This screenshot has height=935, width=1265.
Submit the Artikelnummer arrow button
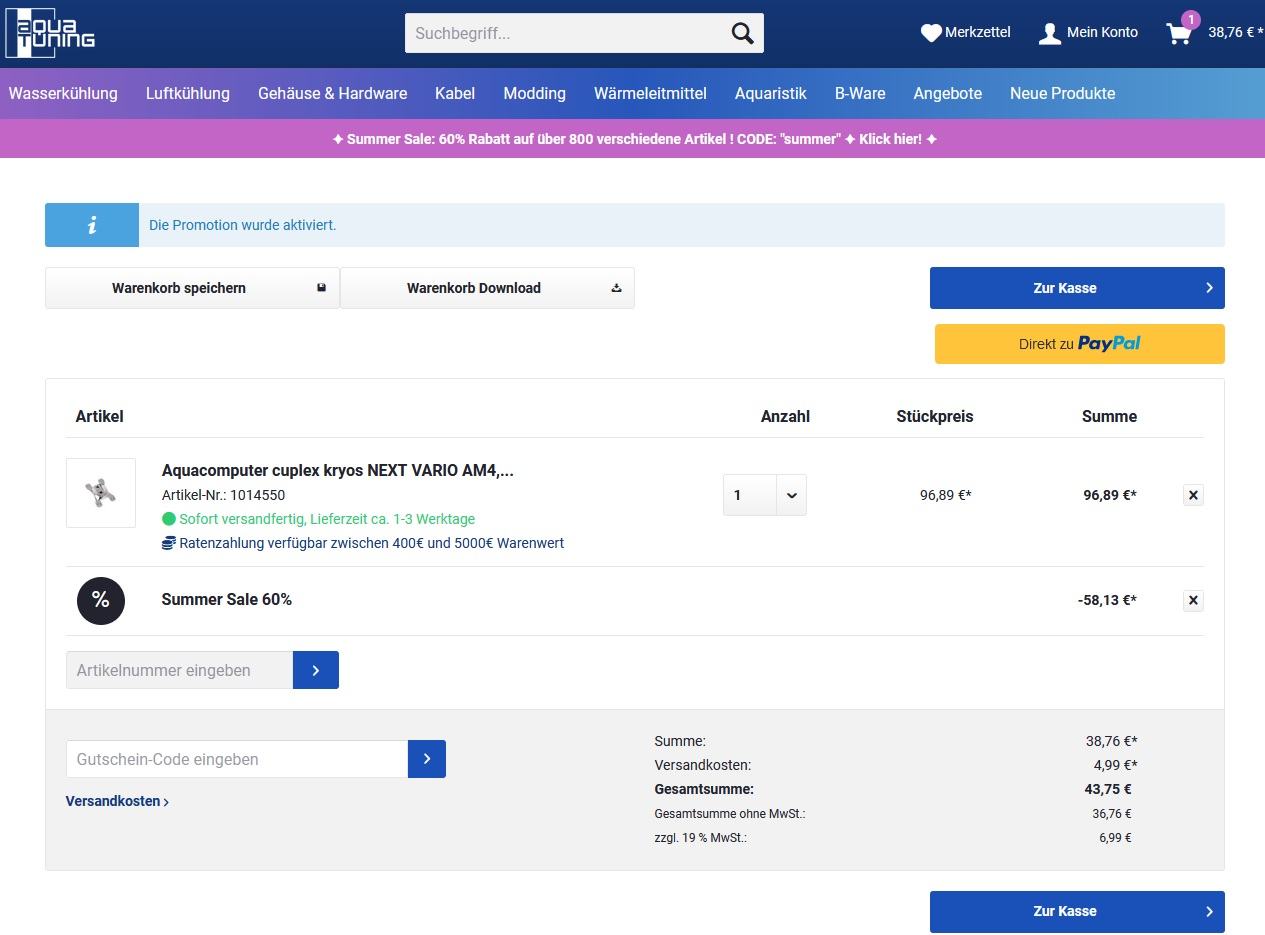pos(316,670)
